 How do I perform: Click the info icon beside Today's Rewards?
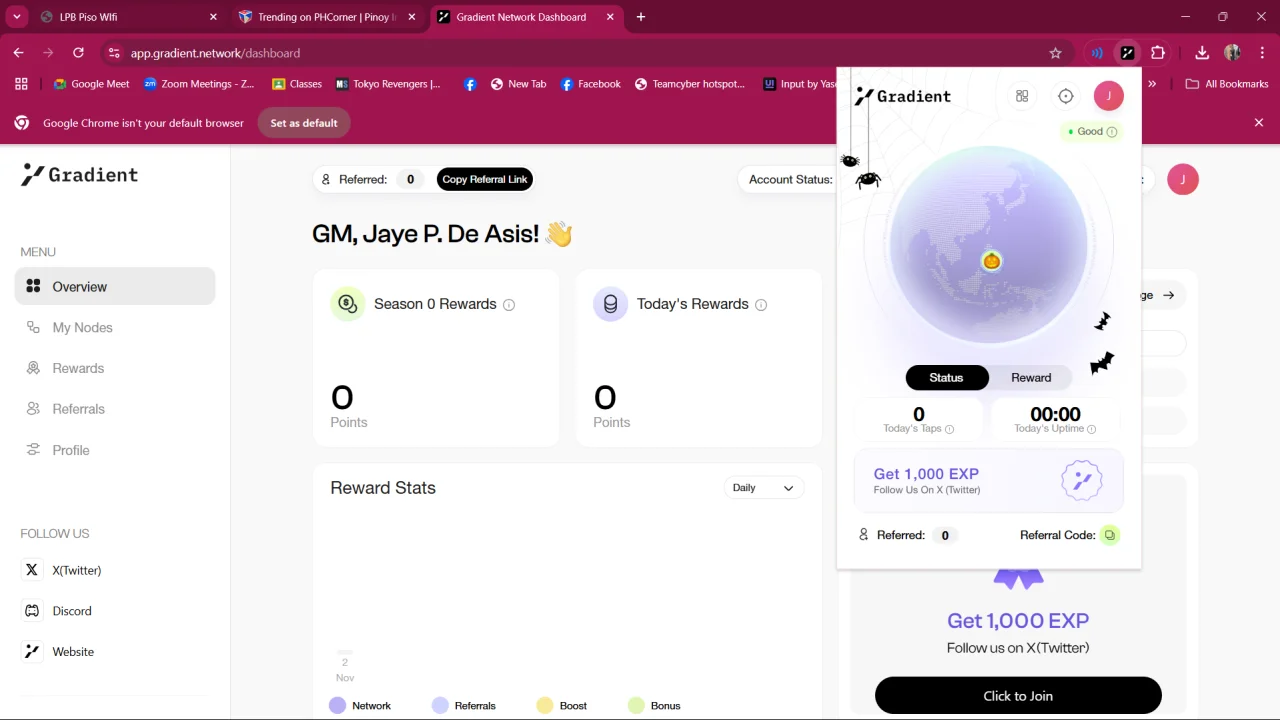click(x=761, y=305)
